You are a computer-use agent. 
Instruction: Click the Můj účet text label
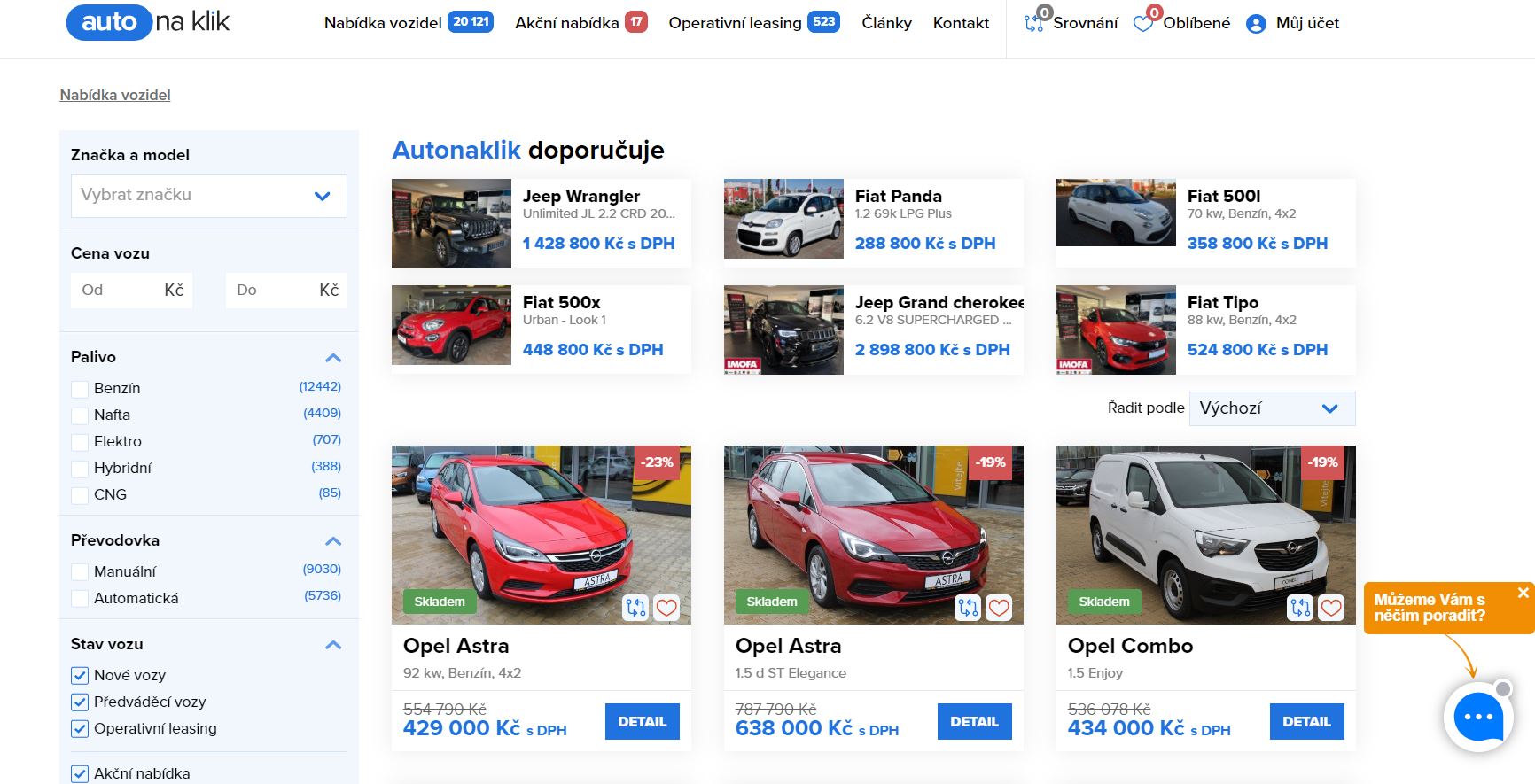(x=1307, y=23)
